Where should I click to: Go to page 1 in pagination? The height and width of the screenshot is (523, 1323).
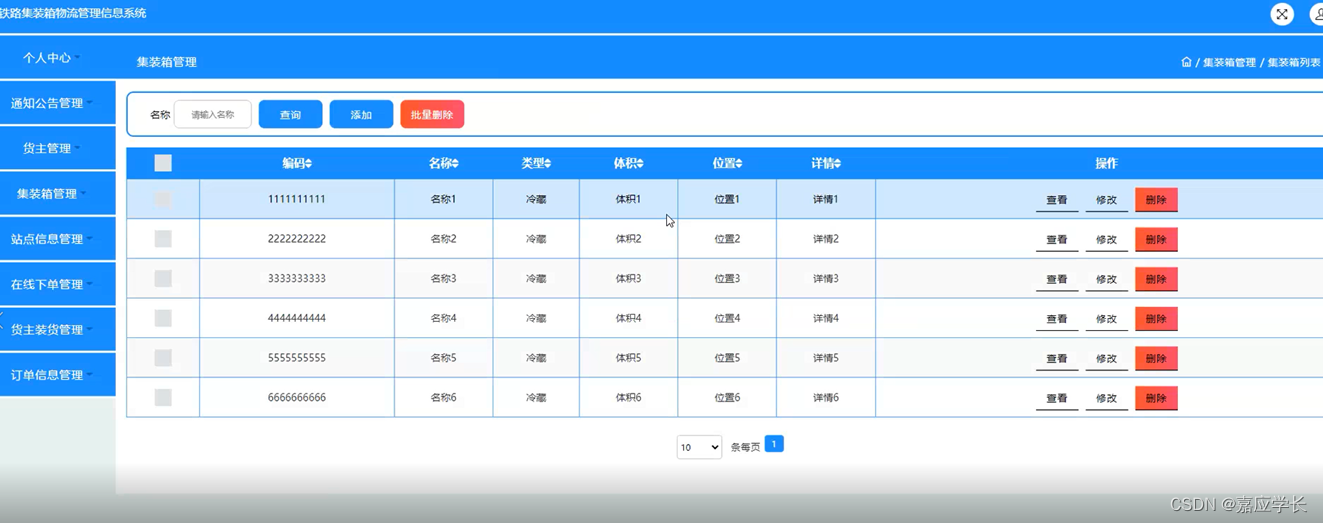pyautogui.click(x=774, y=444)
